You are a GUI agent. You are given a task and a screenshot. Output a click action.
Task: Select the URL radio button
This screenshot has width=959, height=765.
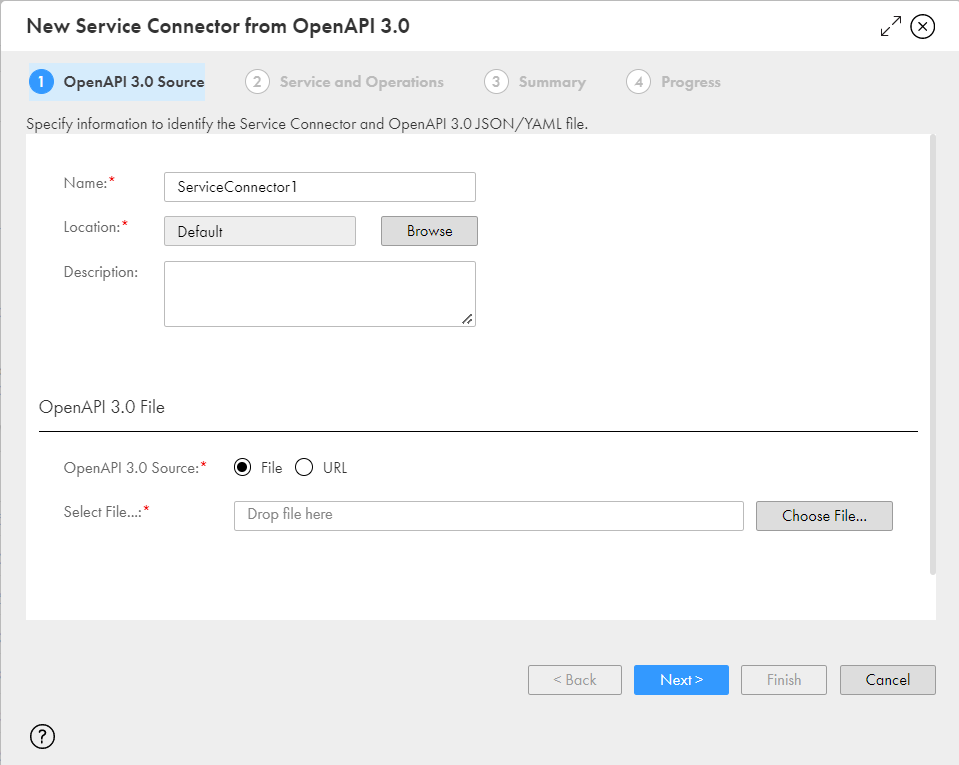point(304,467)
